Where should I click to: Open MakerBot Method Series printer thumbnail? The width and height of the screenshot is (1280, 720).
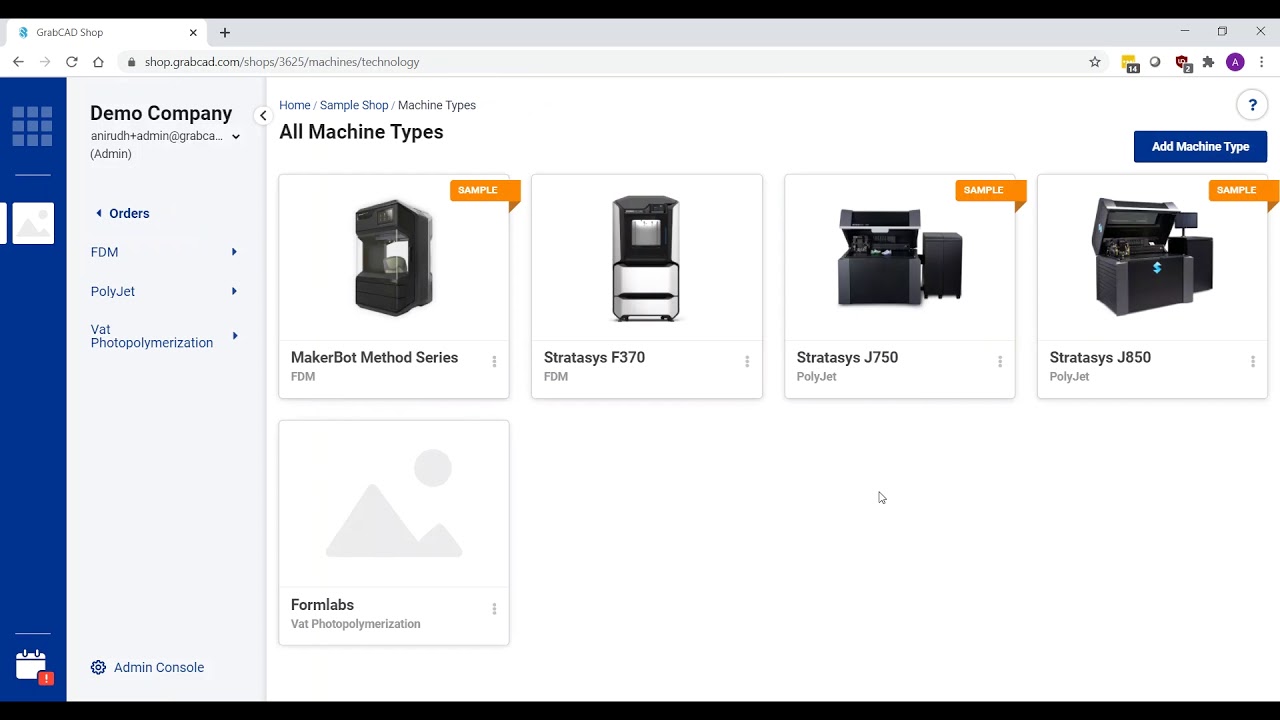pyautogui.click(x=394, y=258)
